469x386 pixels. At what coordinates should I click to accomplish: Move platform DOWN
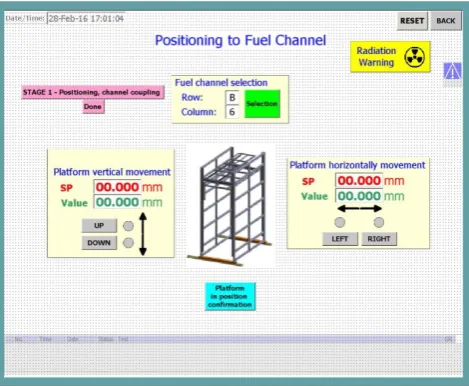[x=99, y=243]
